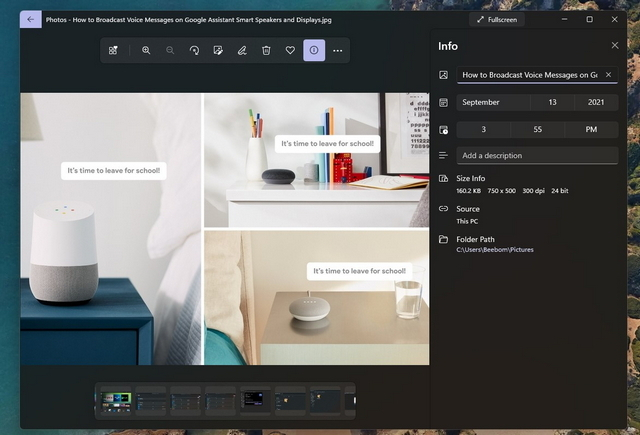640x435 pixels.
Task: Select the first colorful filmstrip thumbnail
Action: (x=116, y=400)
